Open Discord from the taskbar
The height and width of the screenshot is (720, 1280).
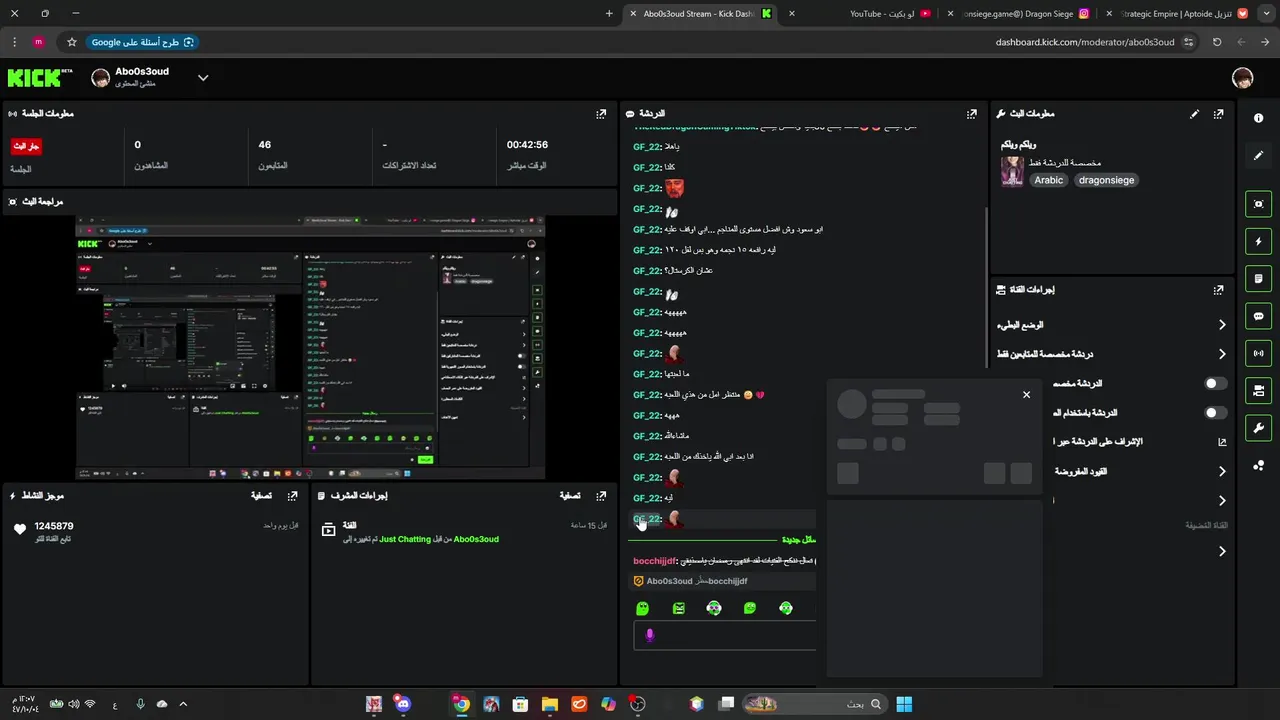pyautogui.click(x=403, y=704)
